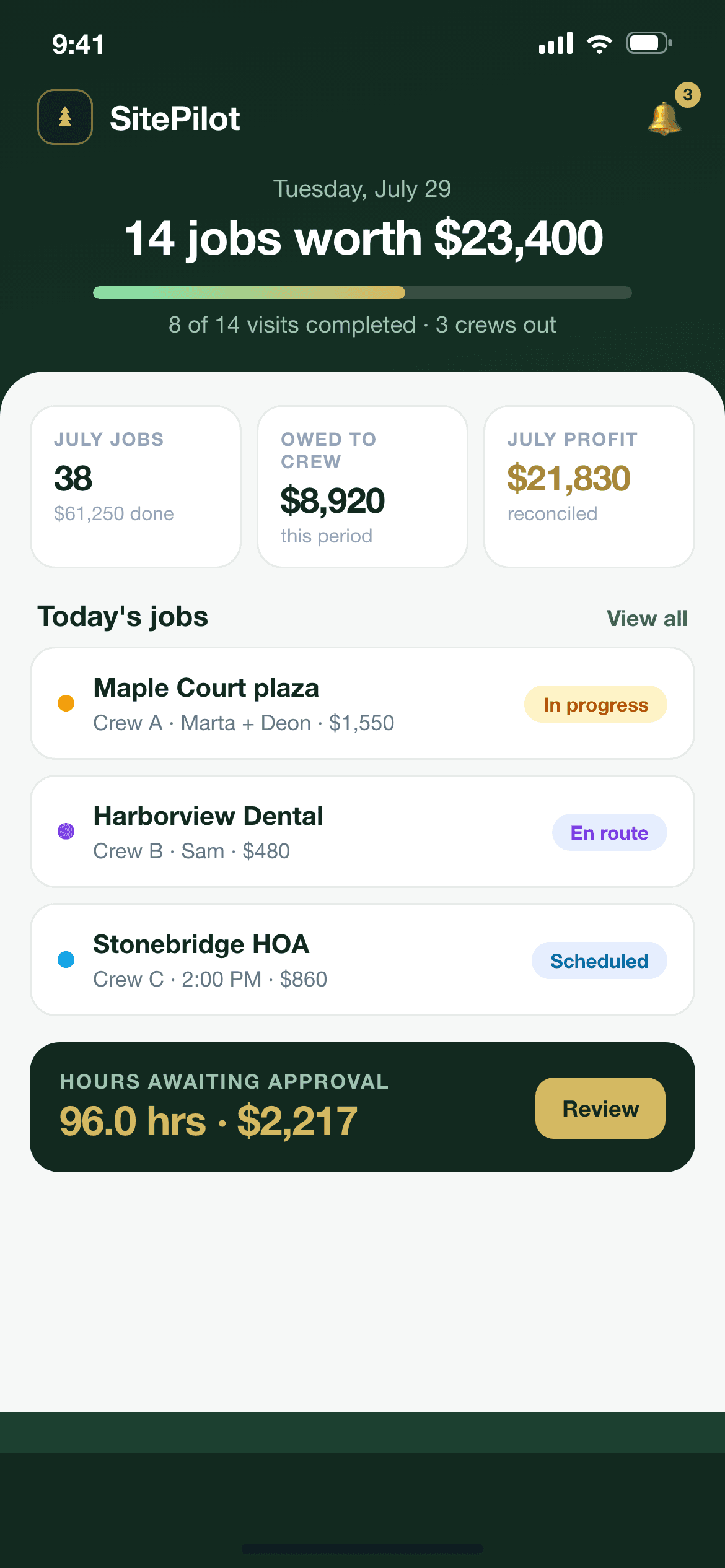
Task: Open the July Jobs summary card
Action: point(136,487)
